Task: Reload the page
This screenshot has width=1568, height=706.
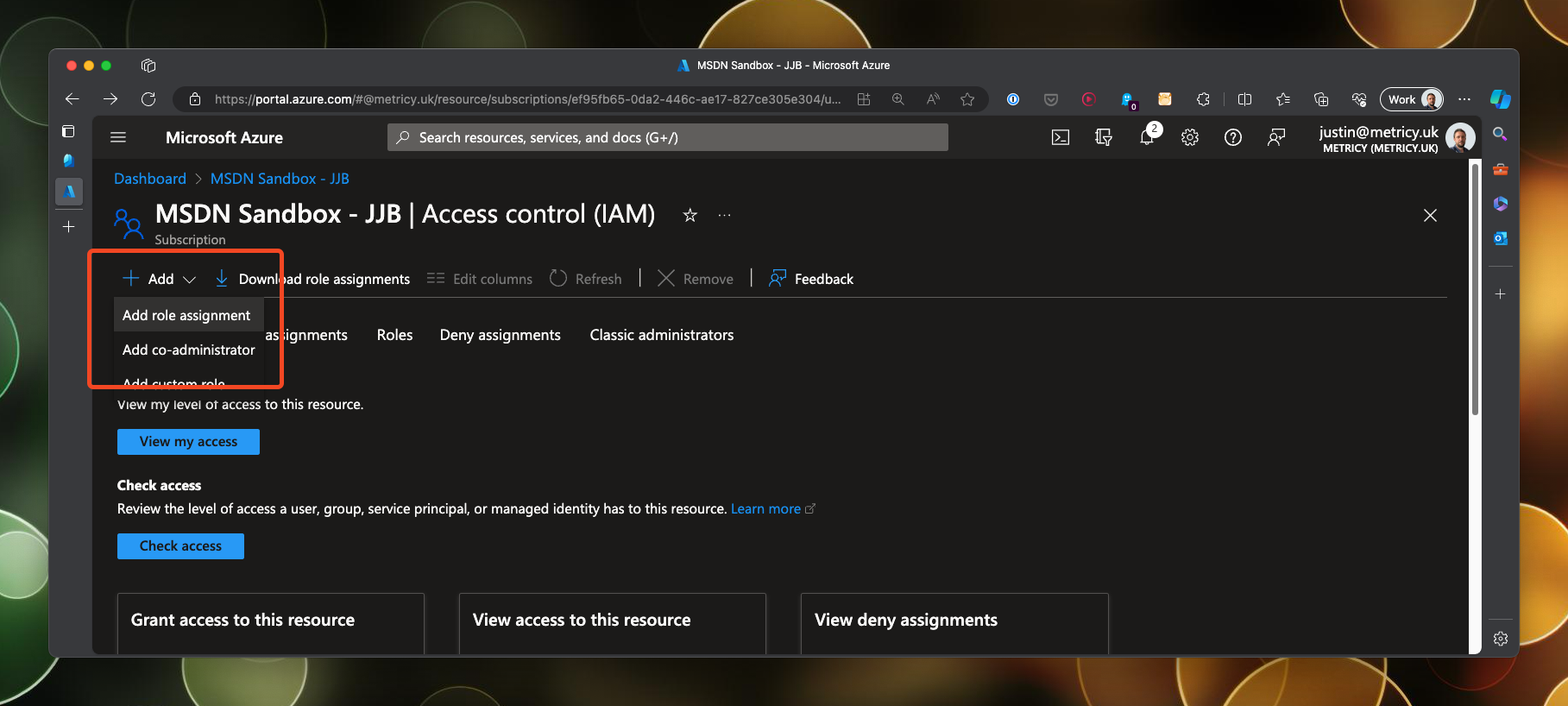Action: 148,99
